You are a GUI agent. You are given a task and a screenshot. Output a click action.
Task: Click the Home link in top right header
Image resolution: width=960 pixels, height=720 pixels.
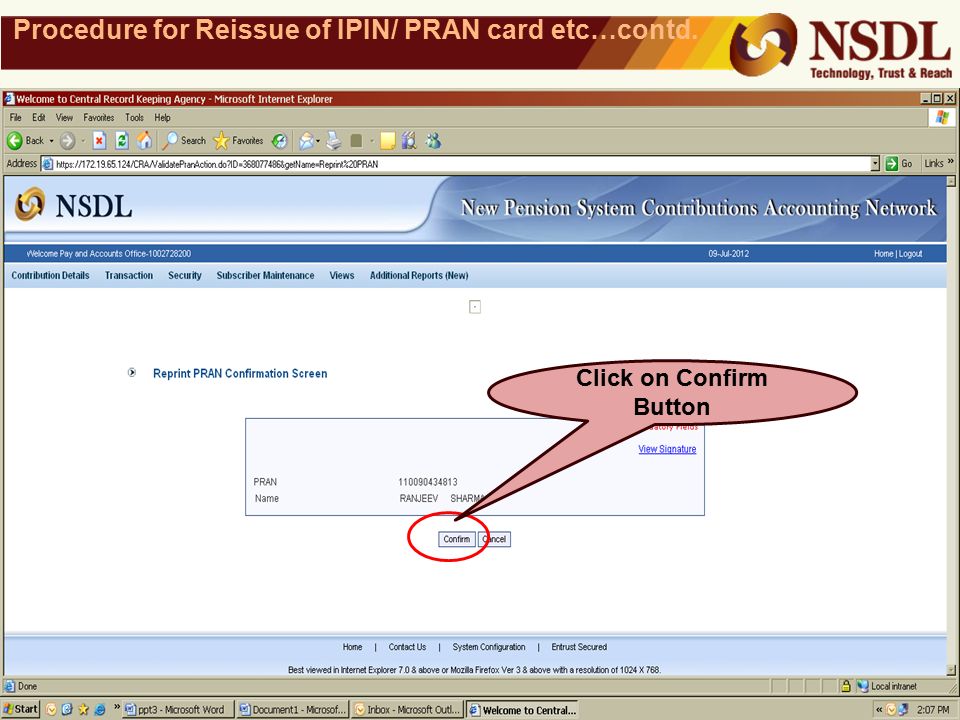click(x=883, y=253)
